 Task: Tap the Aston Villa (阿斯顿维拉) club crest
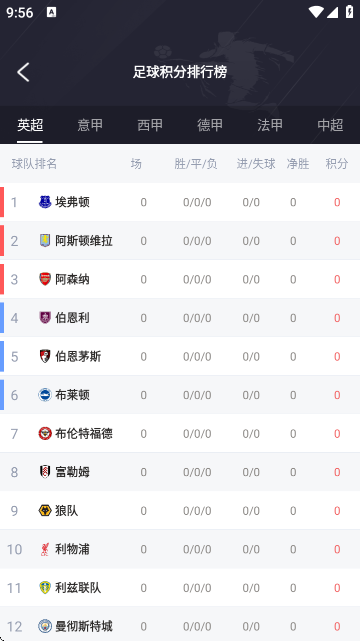click(45, 240)
